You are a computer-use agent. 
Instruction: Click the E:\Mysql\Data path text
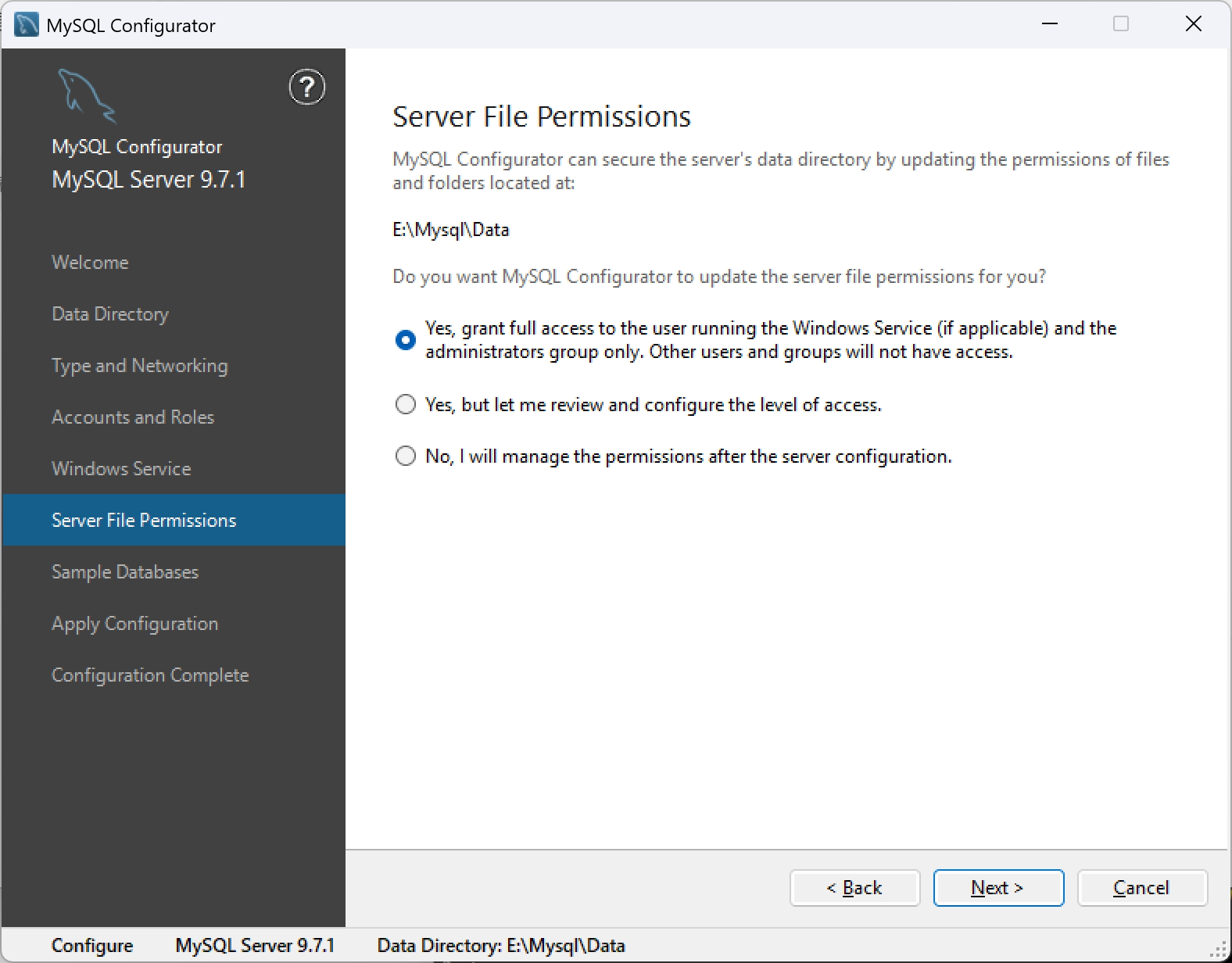pyautogui.click(x=451, y=230)
